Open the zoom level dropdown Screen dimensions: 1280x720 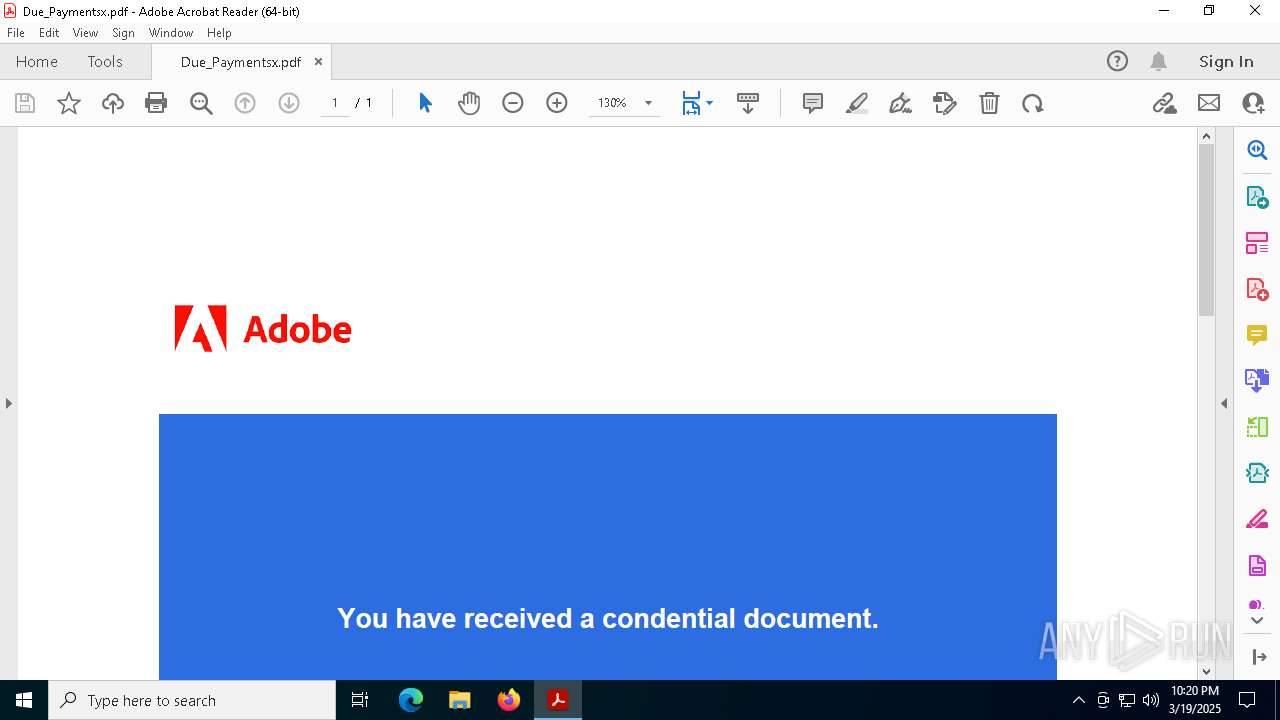tap(648, 103)
